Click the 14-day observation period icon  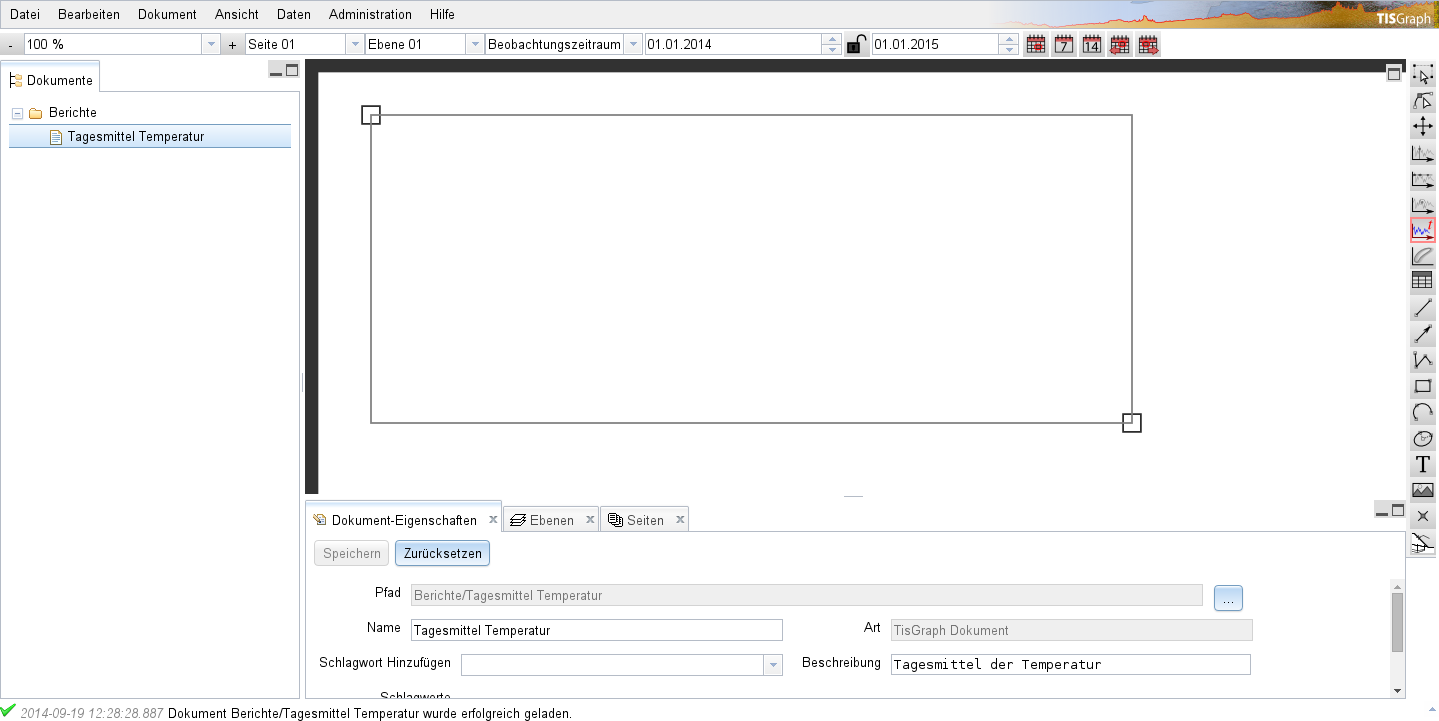click(1091, 44)
